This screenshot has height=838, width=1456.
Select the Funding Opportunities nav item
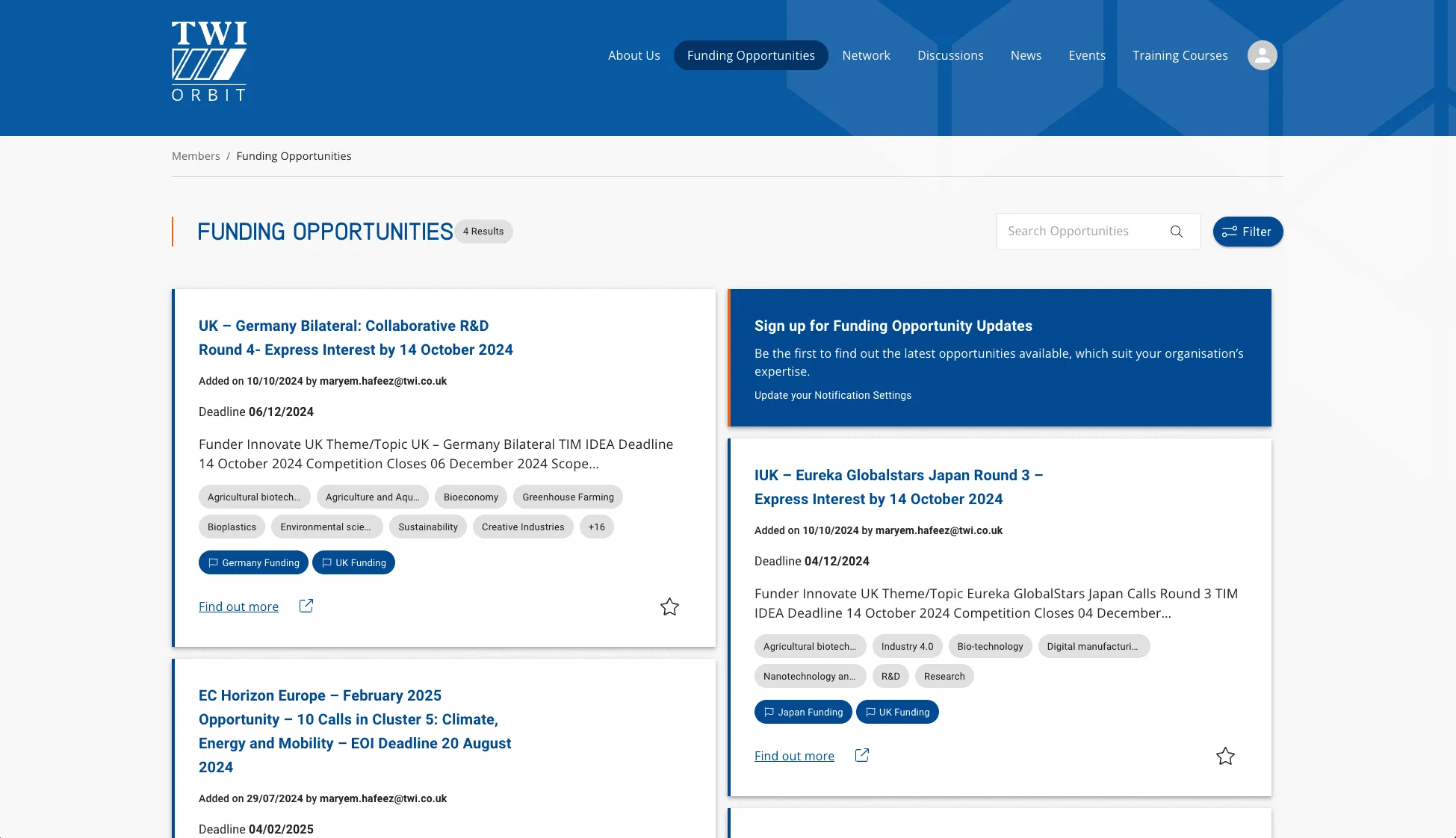[751, 55]
